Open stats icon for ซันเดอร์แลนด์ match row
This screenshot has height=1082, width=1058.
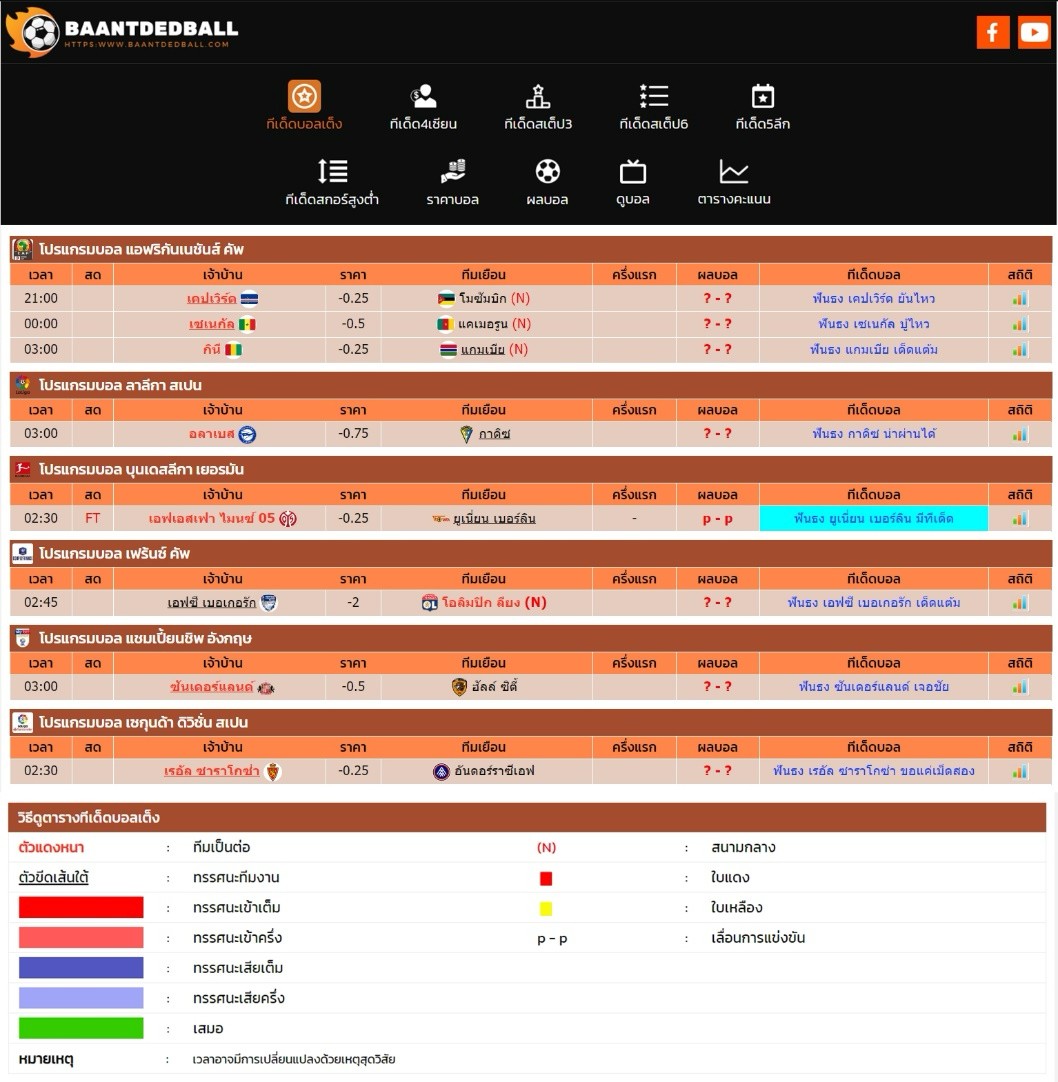pos(1019,687)
